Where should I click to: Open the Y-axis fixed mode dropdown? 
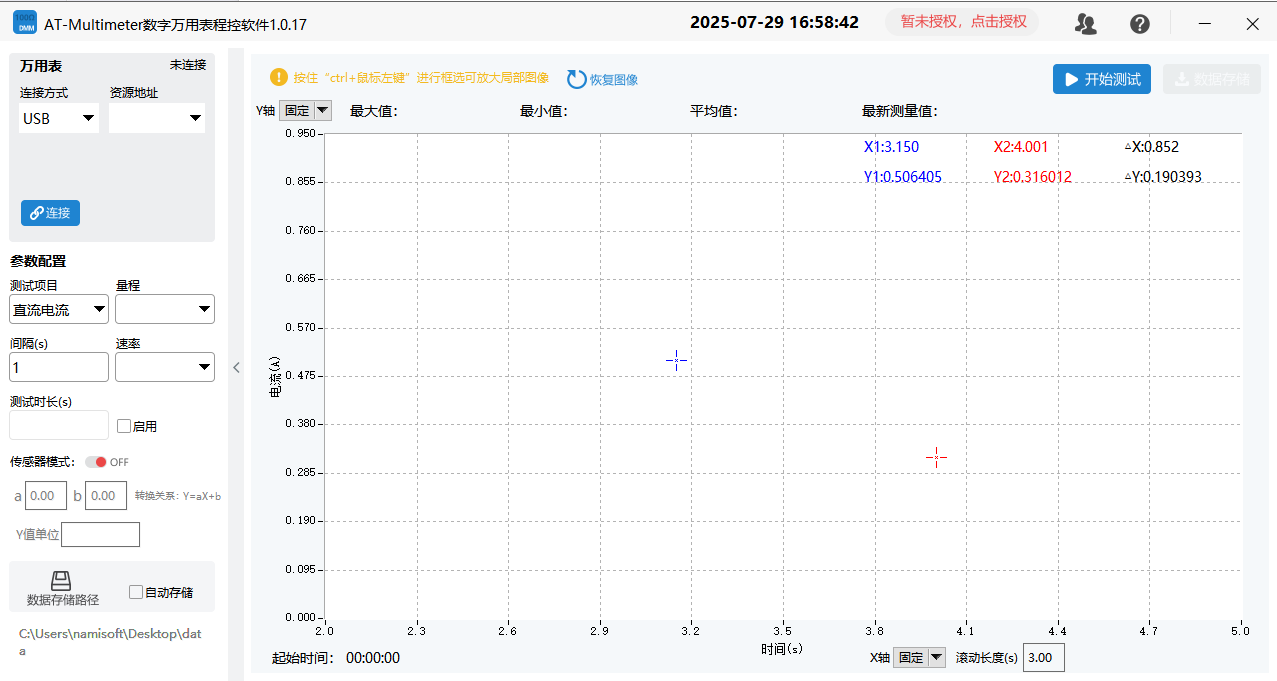[306, 111]
